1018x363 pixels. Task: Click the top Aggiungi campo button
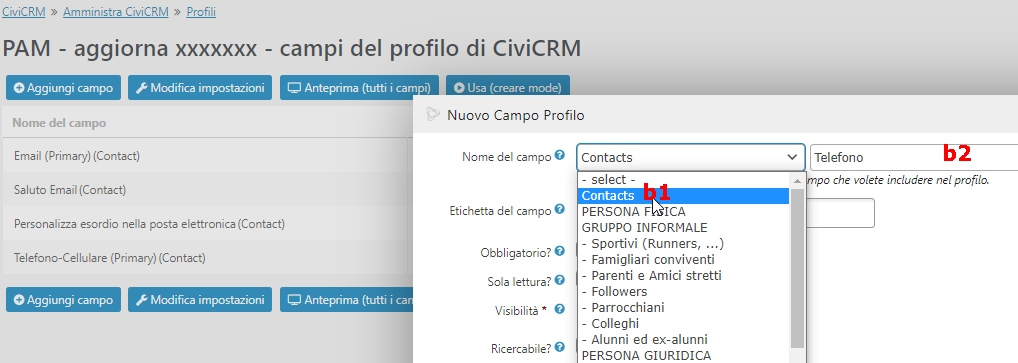coord(63,88)
